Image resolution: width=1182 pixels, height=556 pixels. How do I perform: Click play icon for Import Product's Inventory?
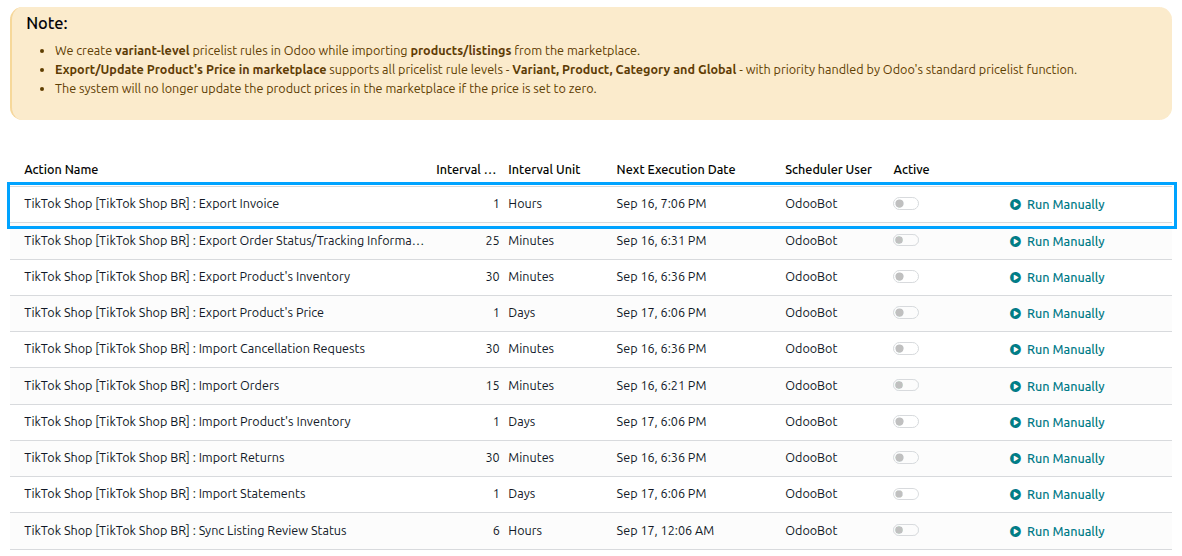[x=1015, y=423]
